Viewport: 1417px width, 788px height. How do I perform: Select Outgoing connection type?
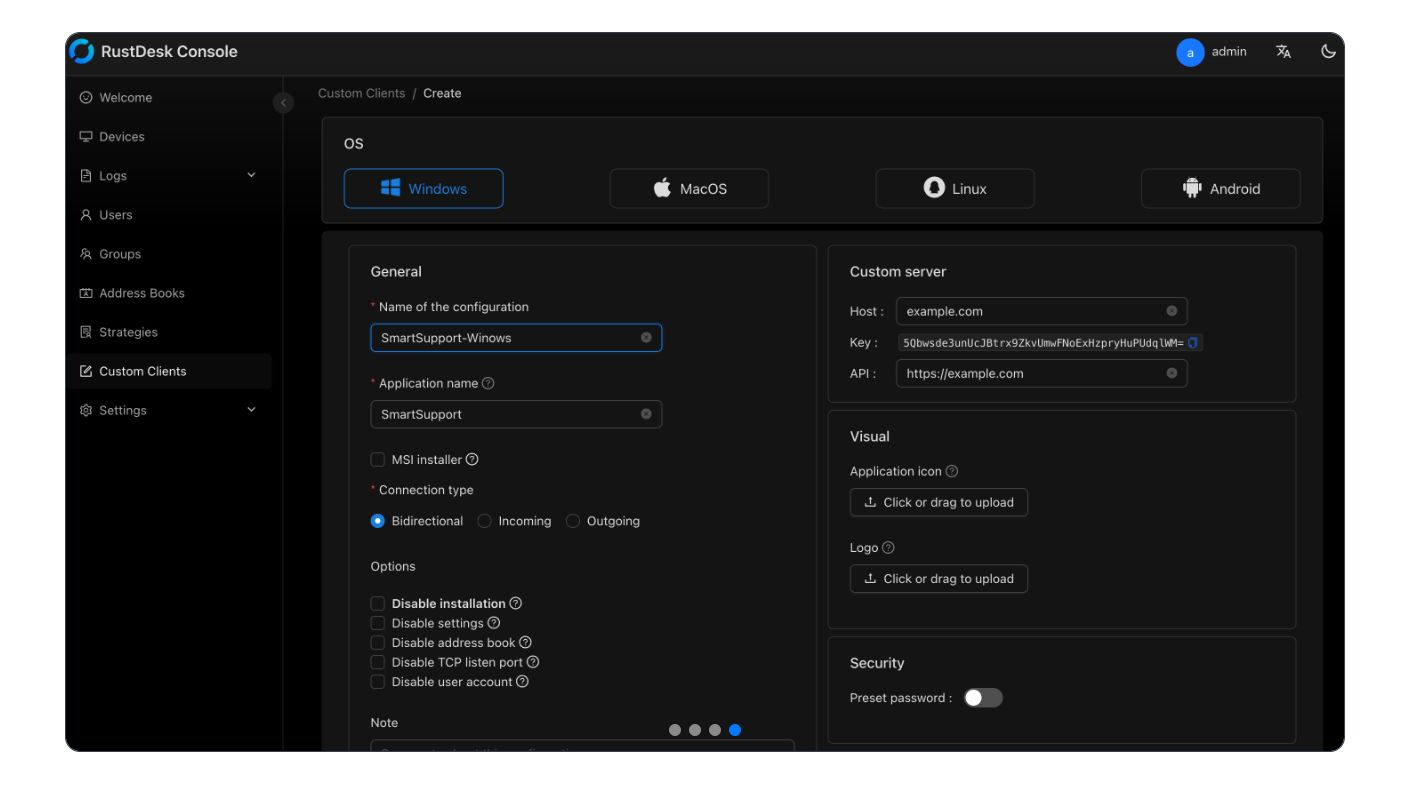(x=573, y=521)
